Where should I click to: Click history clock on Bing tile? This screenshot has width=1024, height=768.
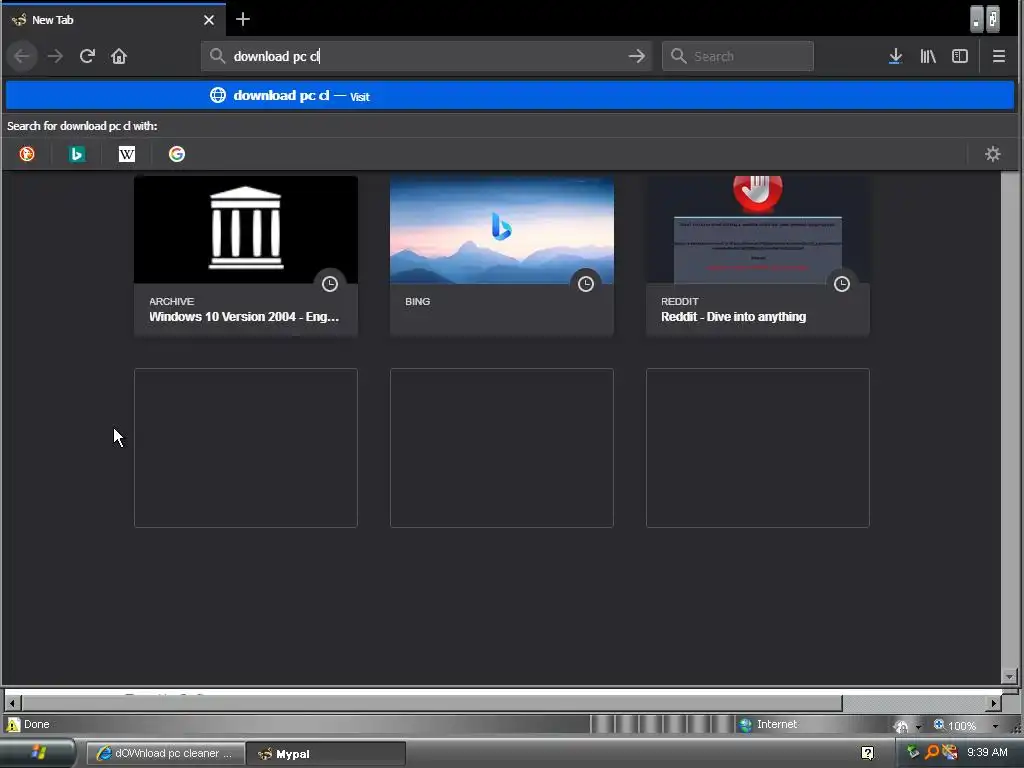coord(586,284)
